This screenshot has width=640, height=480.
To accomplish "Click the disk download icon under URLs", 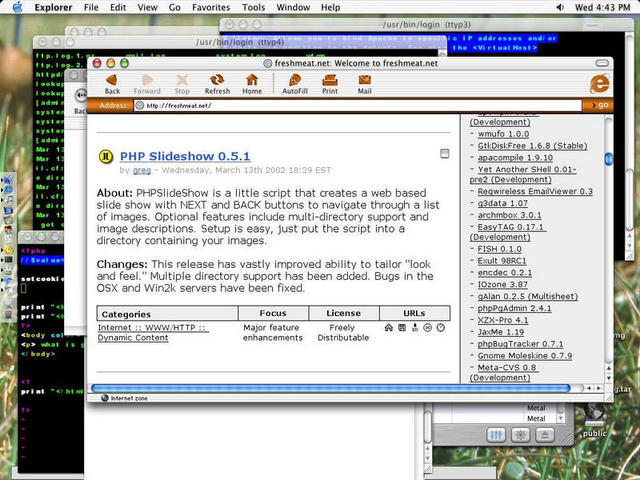I will pos(402,327).
